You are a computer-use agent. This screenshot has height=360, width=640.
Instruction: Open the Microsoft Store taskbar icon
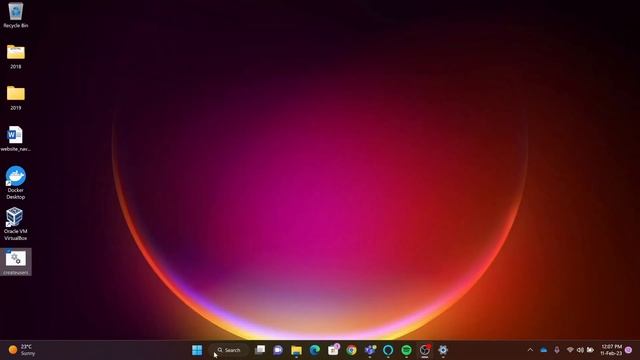pyautogui.click(x=333, y=350)
